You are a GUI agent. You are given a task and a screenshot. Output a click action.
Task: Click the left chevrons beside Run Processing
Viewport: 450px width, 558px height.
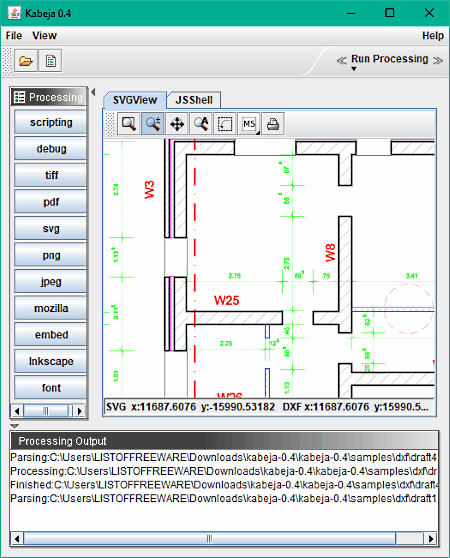[x=342, y=60]
